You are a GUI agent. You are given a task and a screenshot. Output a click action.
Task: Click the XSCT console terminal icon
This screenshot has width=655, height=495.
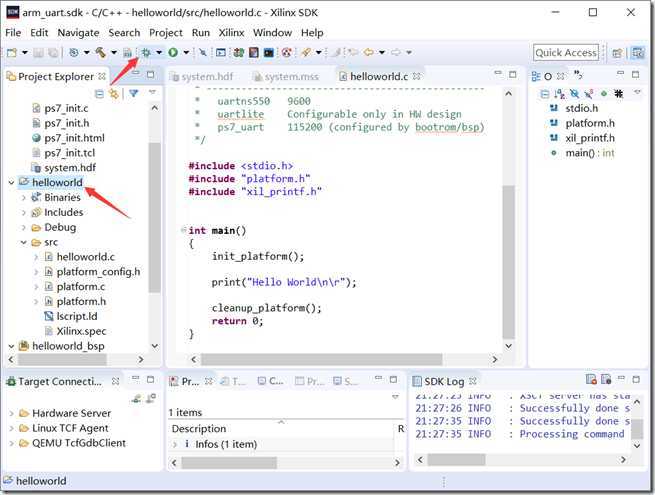pyautogui.click(x=269, y=53)
